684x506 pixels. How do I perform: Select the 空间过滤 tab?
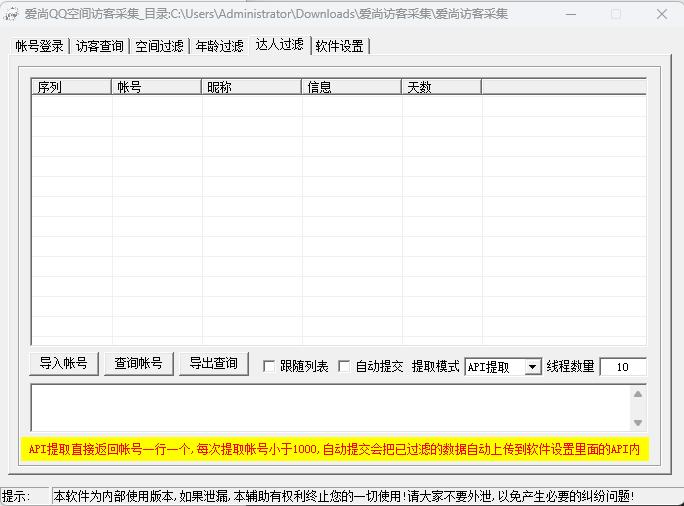[160, 46]
